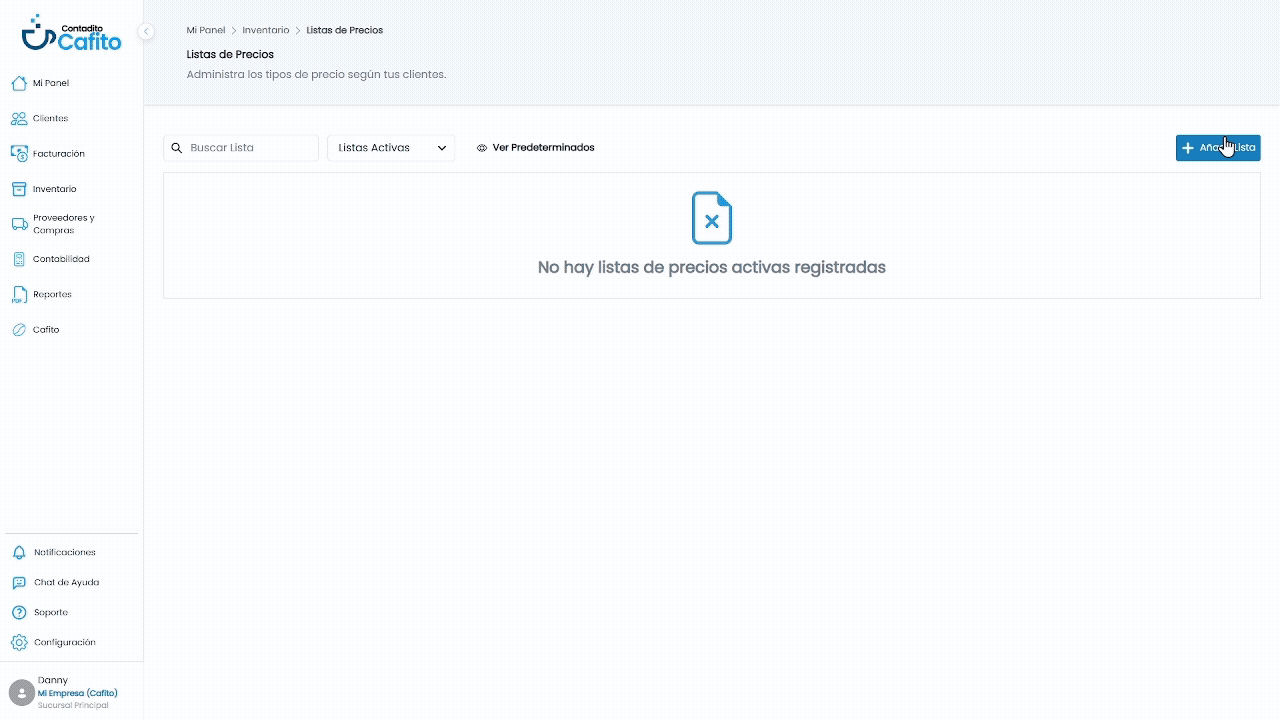The height and width of the screenshot is (720, 1280).
Task: Click the Notificaciones bell icon
Action: [19, 552]
